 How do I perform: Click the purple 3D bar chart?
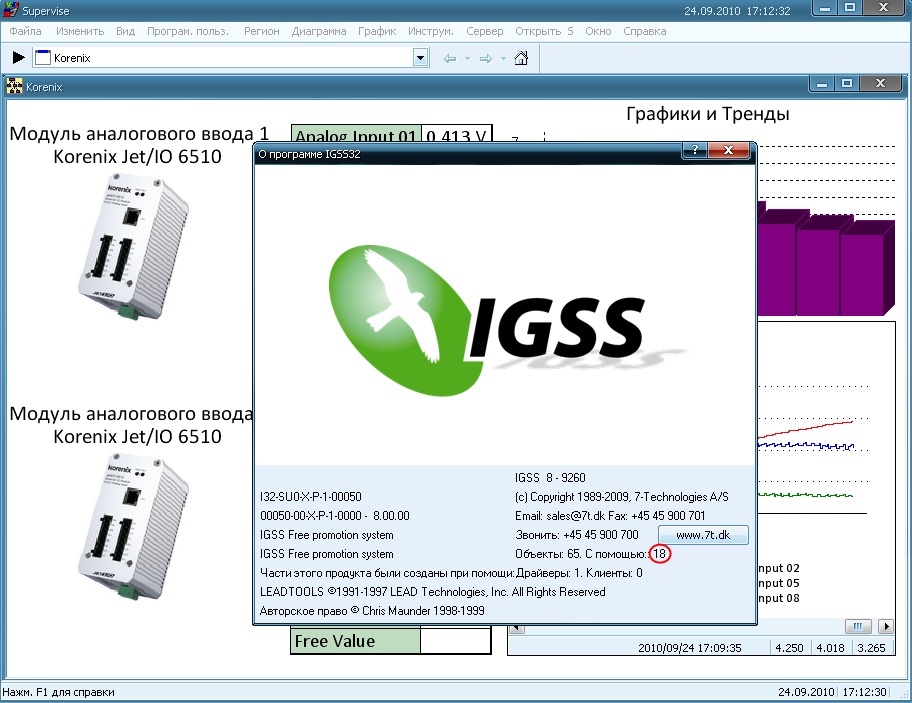pyautogui.click(x=826, y=259)
